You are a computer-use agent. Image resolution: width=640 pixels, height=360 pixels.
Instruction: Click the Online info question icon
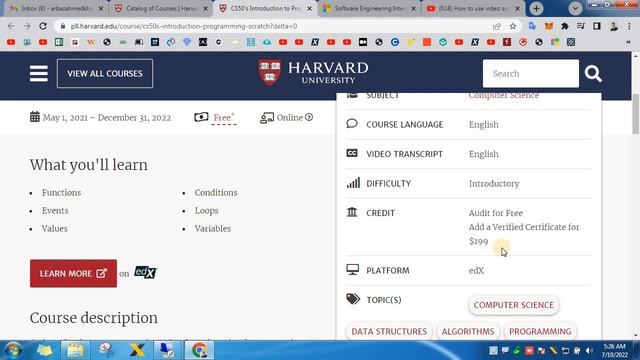coord(309,118)
